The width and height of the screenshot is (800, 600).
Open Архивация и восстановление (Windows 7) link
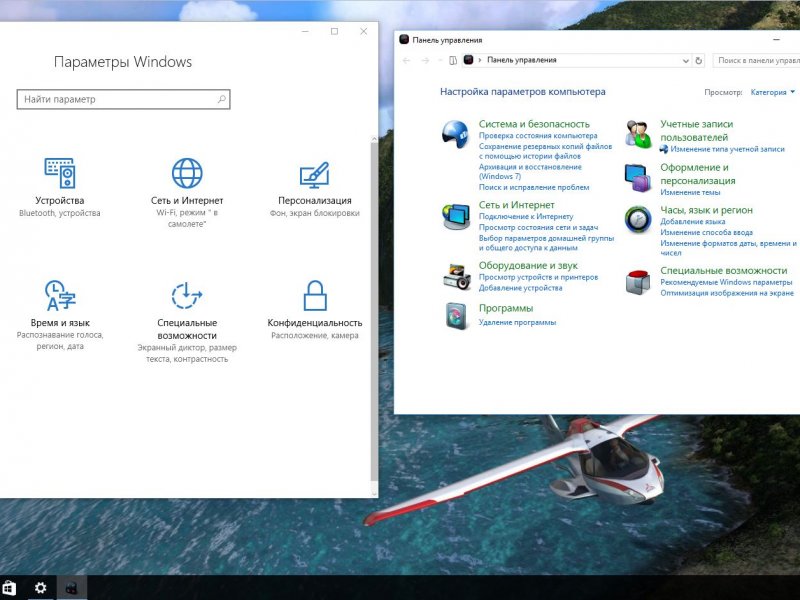pos(530,171)
